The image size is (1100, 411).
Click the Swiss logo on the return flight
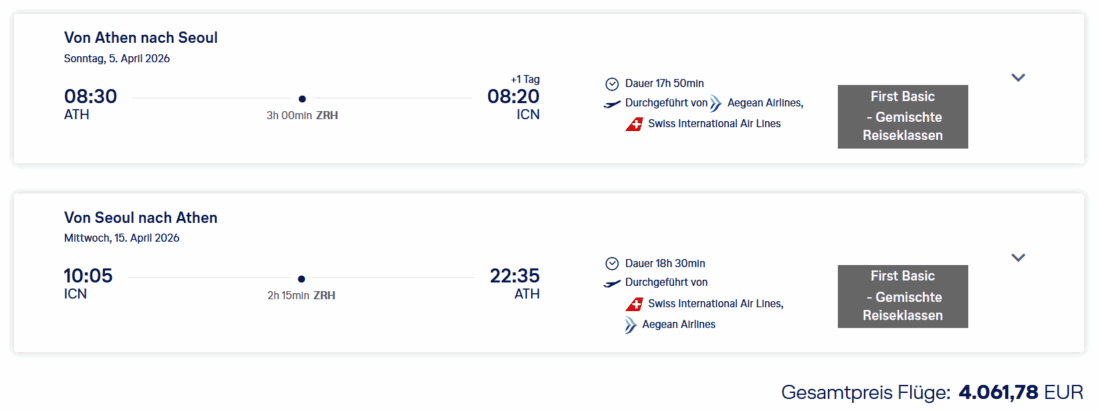tap(633, 304)
